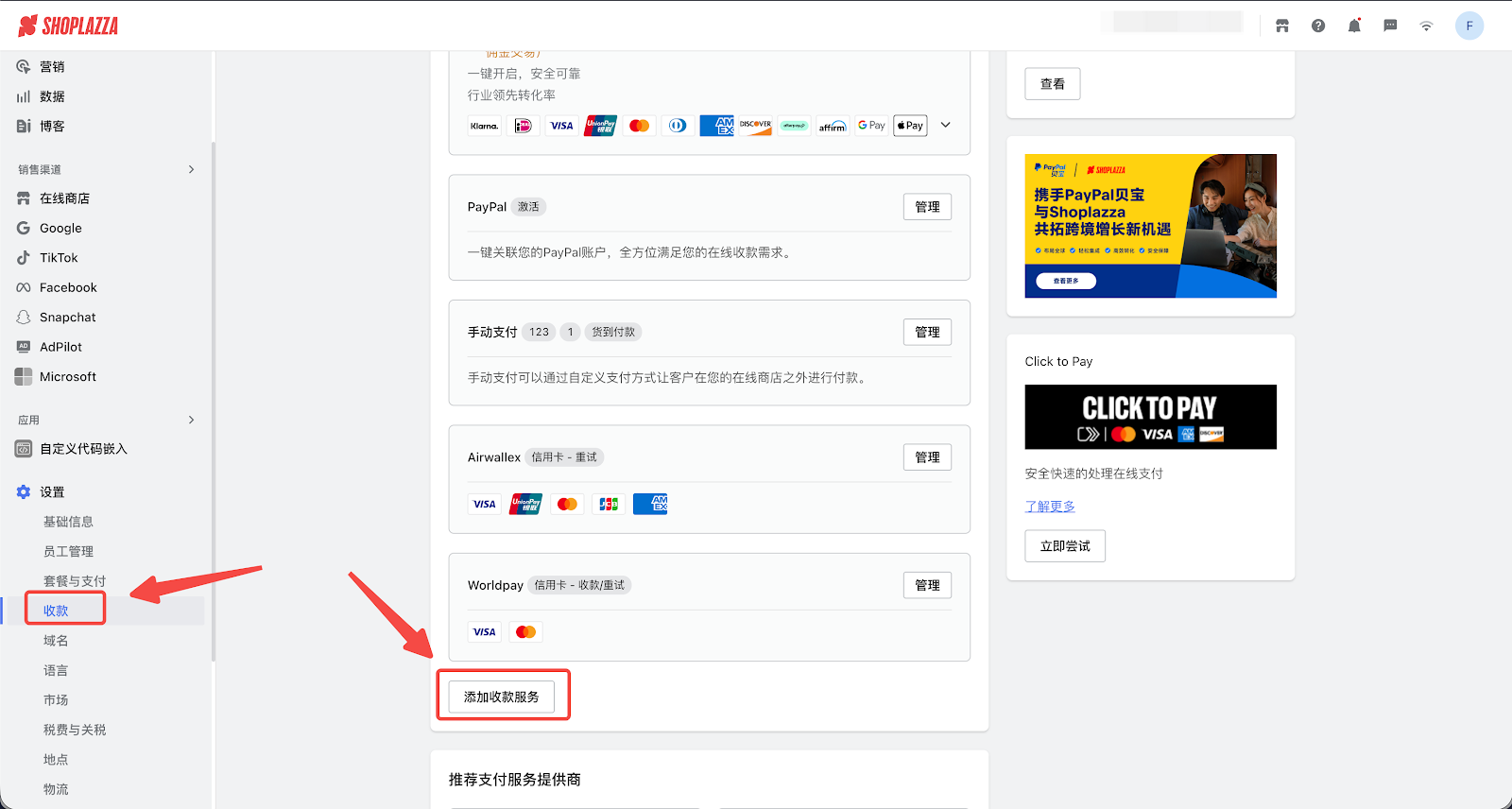Image resolution: width=1512 pixels, height=809 pixels.
Task: Click the Google Pay logo
Action: [x=871, y=126]
